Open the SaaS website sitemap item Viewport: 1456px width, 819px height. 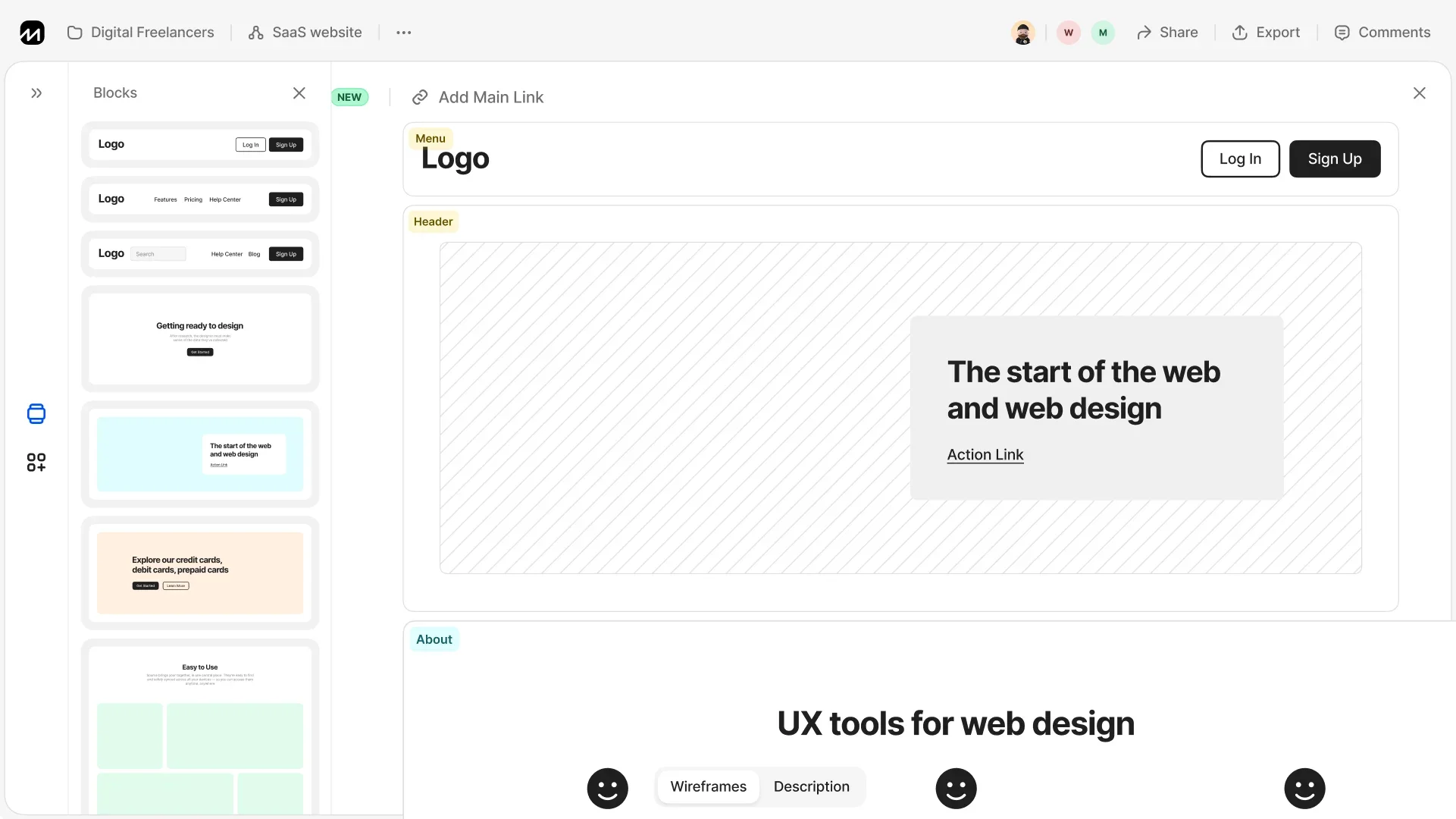pyautogui.click(x=305, y=33)
